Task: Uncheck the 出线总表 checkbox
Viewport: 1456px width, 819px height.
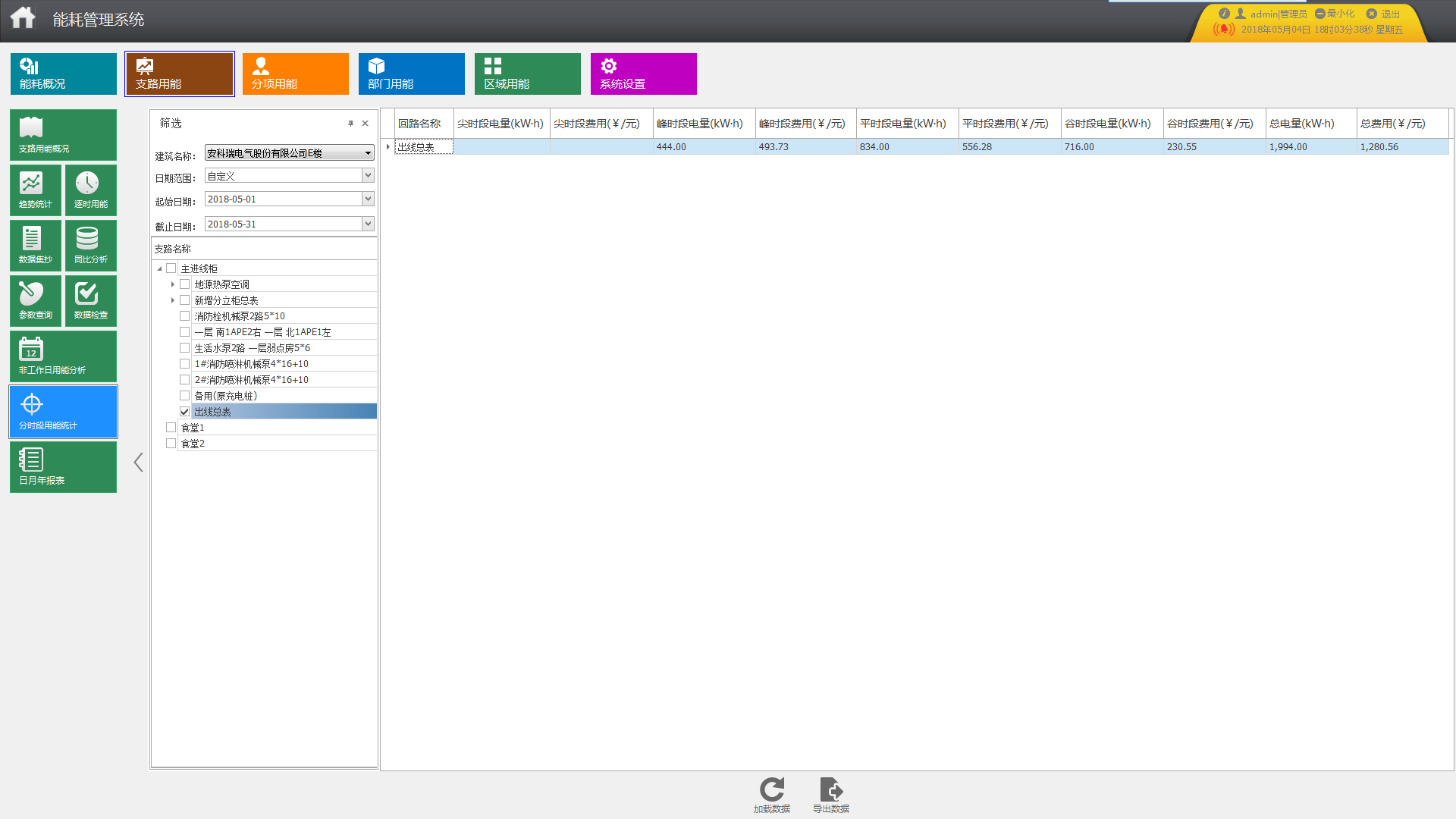Action: pos(184,412)
